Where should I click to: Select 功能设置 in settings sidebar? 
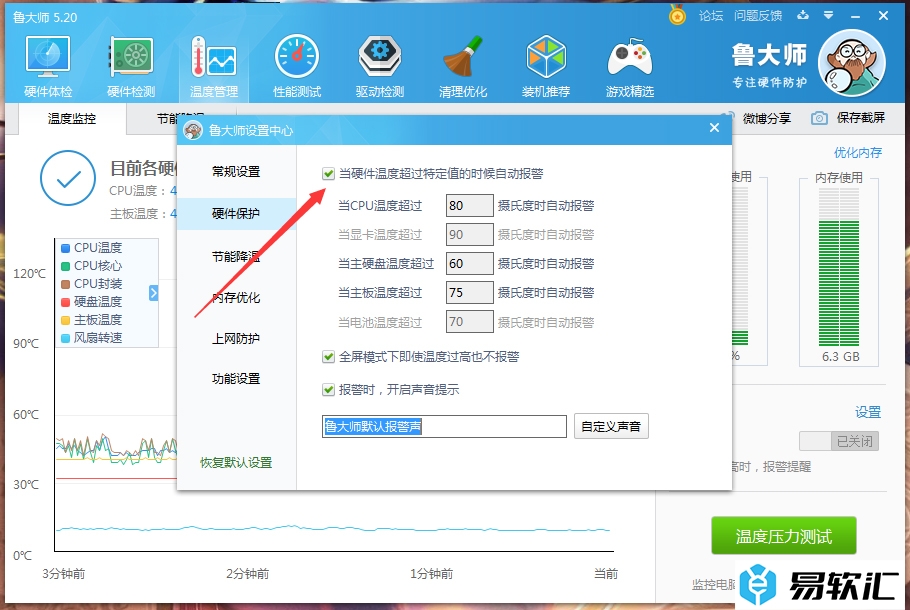click(236, 379)
